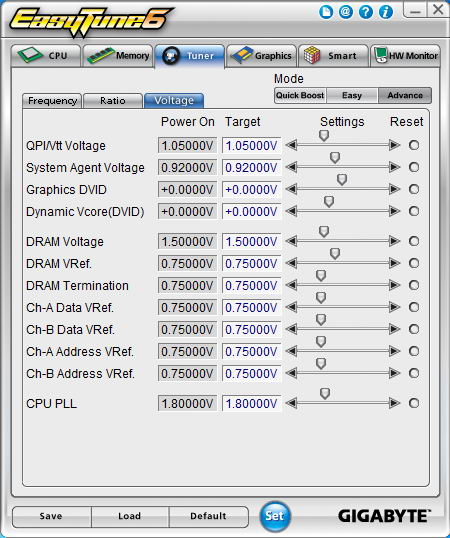
Task: Select reset radio for Ch-A Data VRef.
Action: coord(414,307)
